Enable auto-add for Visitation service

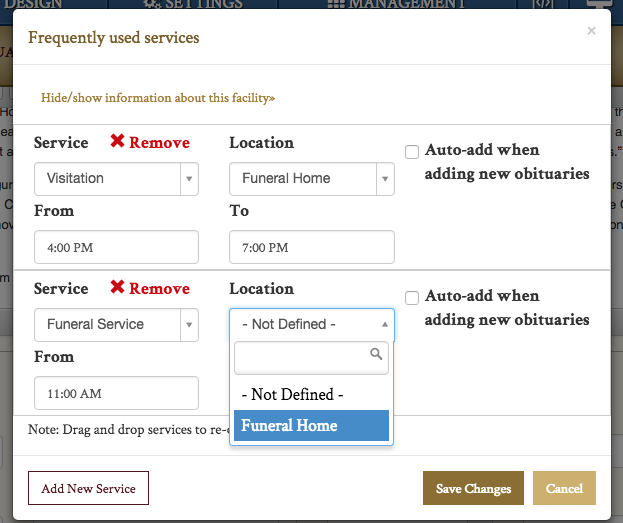click(412, 151)
